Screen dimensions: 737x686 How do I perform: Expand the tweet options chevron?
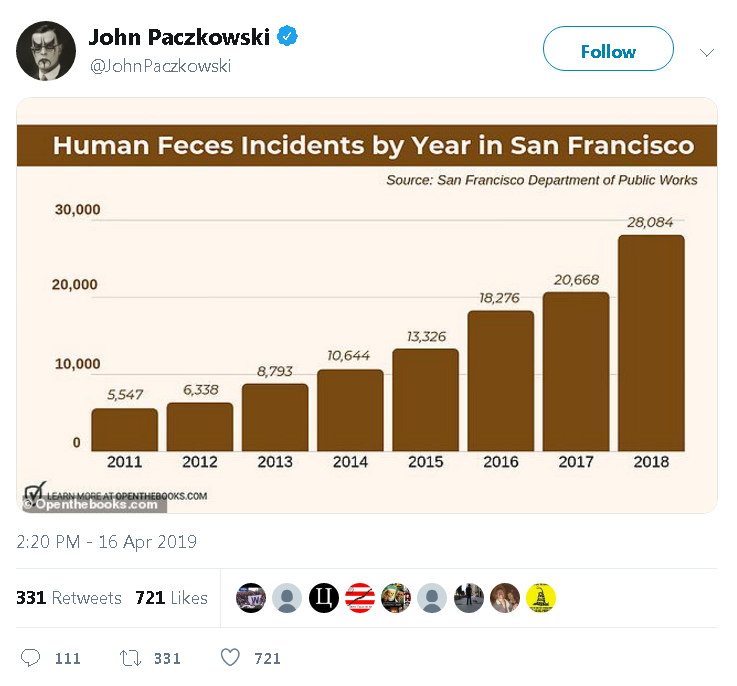[x=706, y=51]
